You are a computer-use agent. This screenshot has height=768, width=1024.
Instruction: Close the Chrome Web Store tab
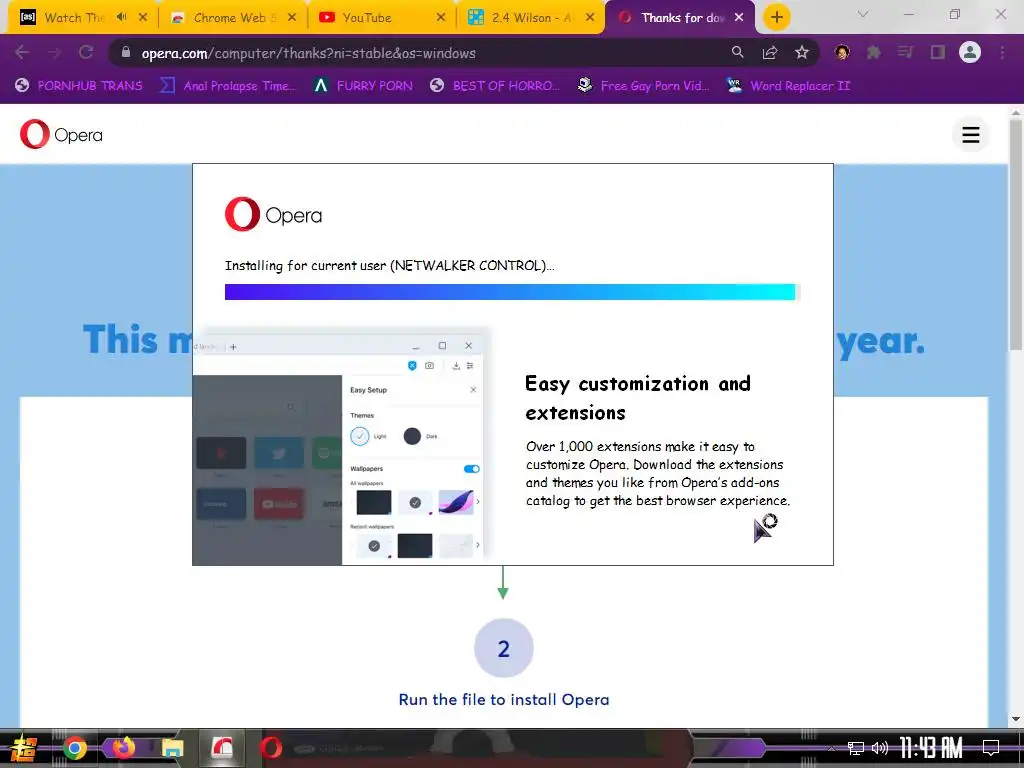pos(292,18)
